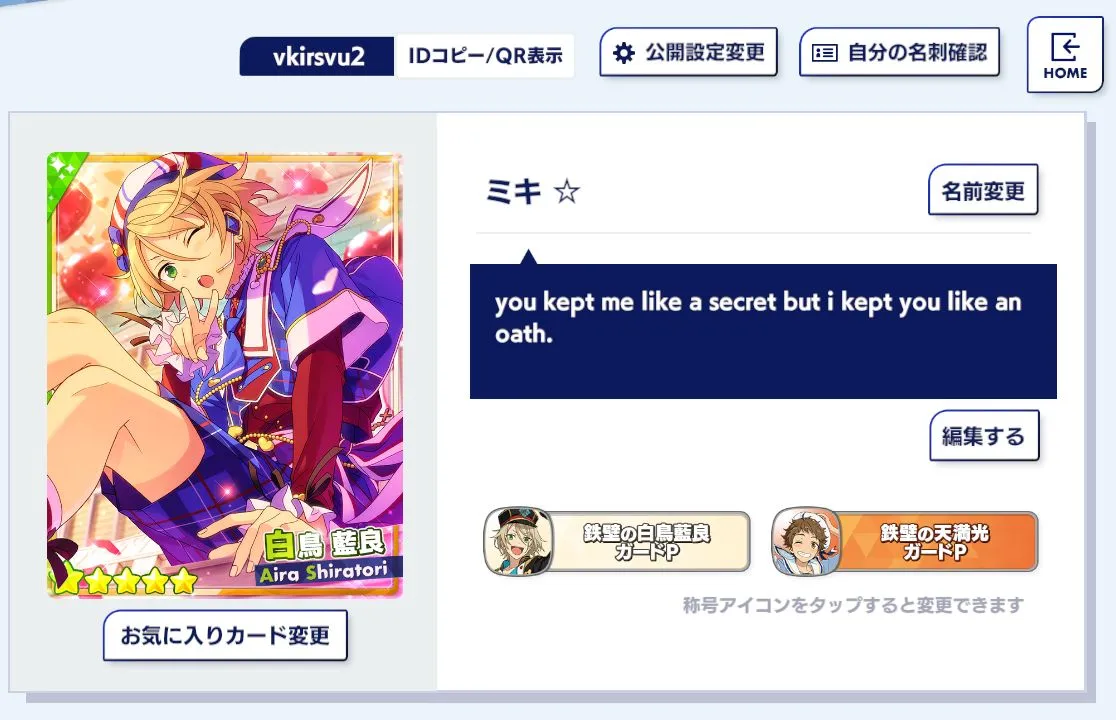This screenshot has width=1116, height=720.
Task: Click the green attribute corner badge on card
Action: pos(65,173)
